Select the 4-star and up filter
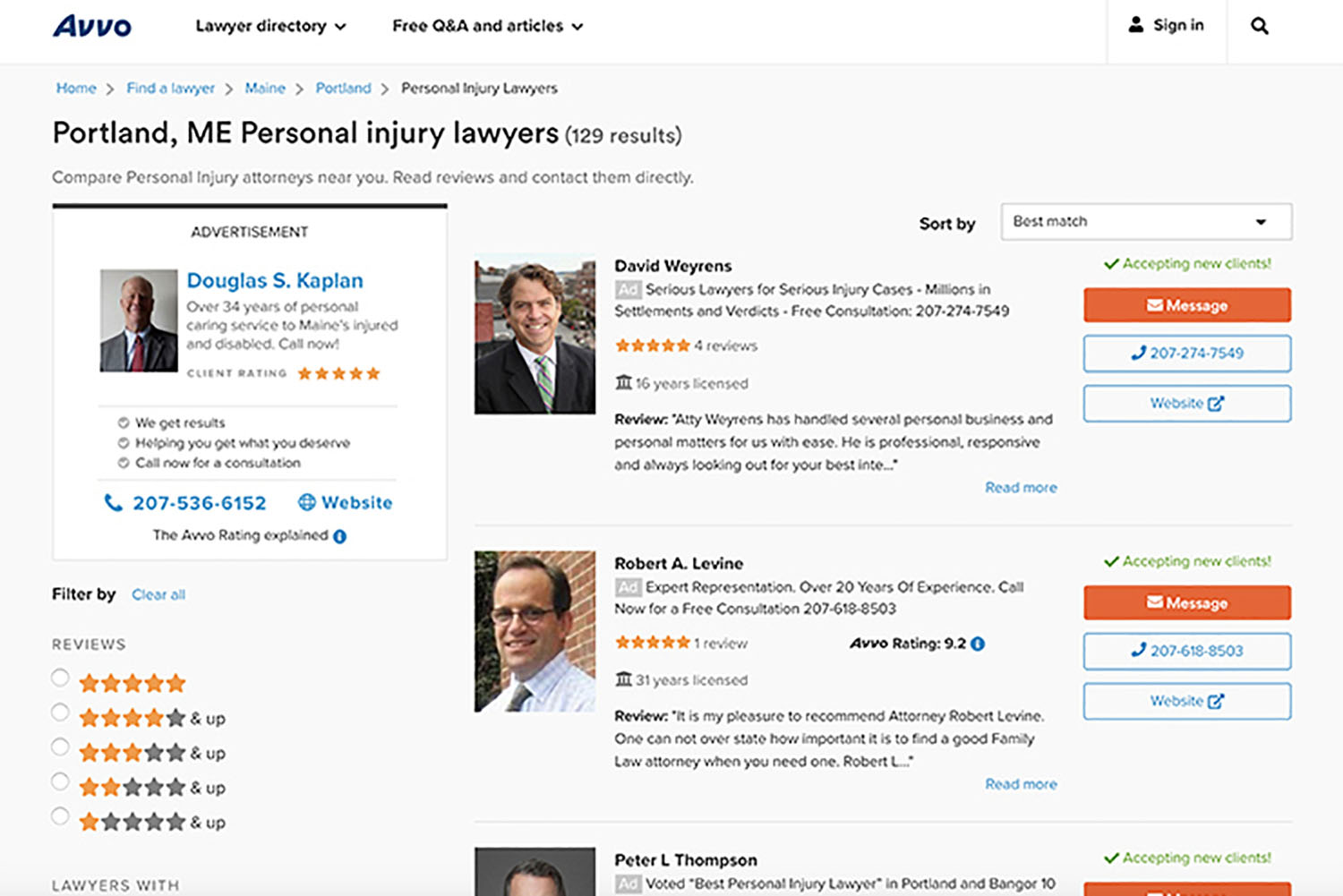 60,712
